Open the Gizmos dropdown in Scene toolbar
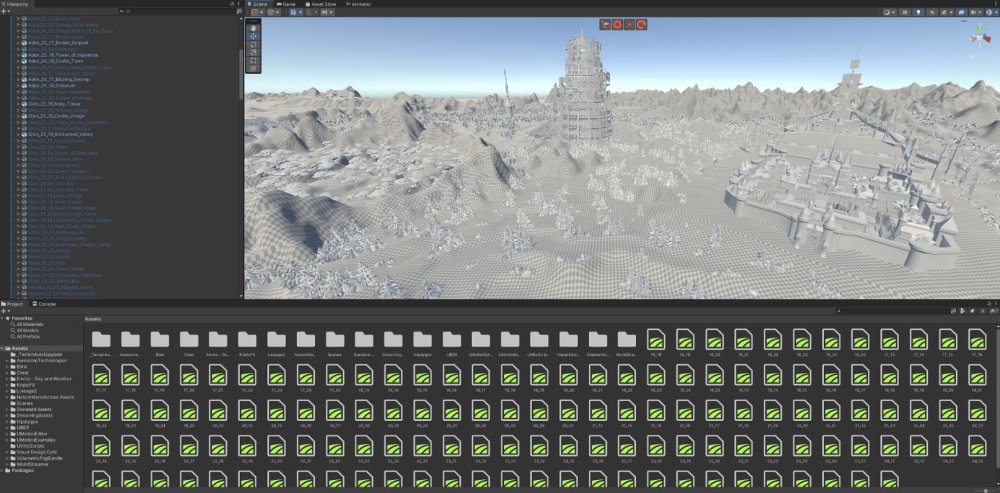 pyautogui.click(x=987, y=13)
